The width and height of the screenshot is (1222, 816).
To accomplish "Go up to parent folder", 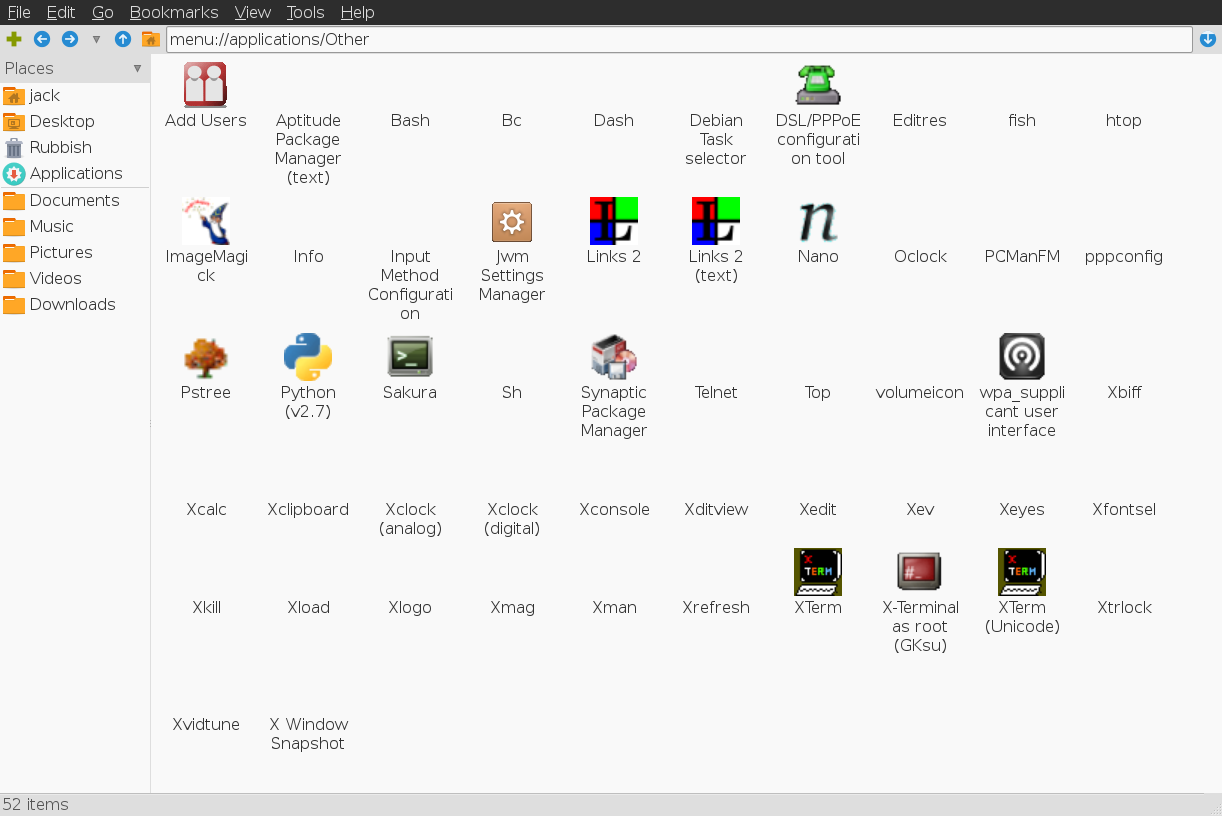I will click(123, 39).
